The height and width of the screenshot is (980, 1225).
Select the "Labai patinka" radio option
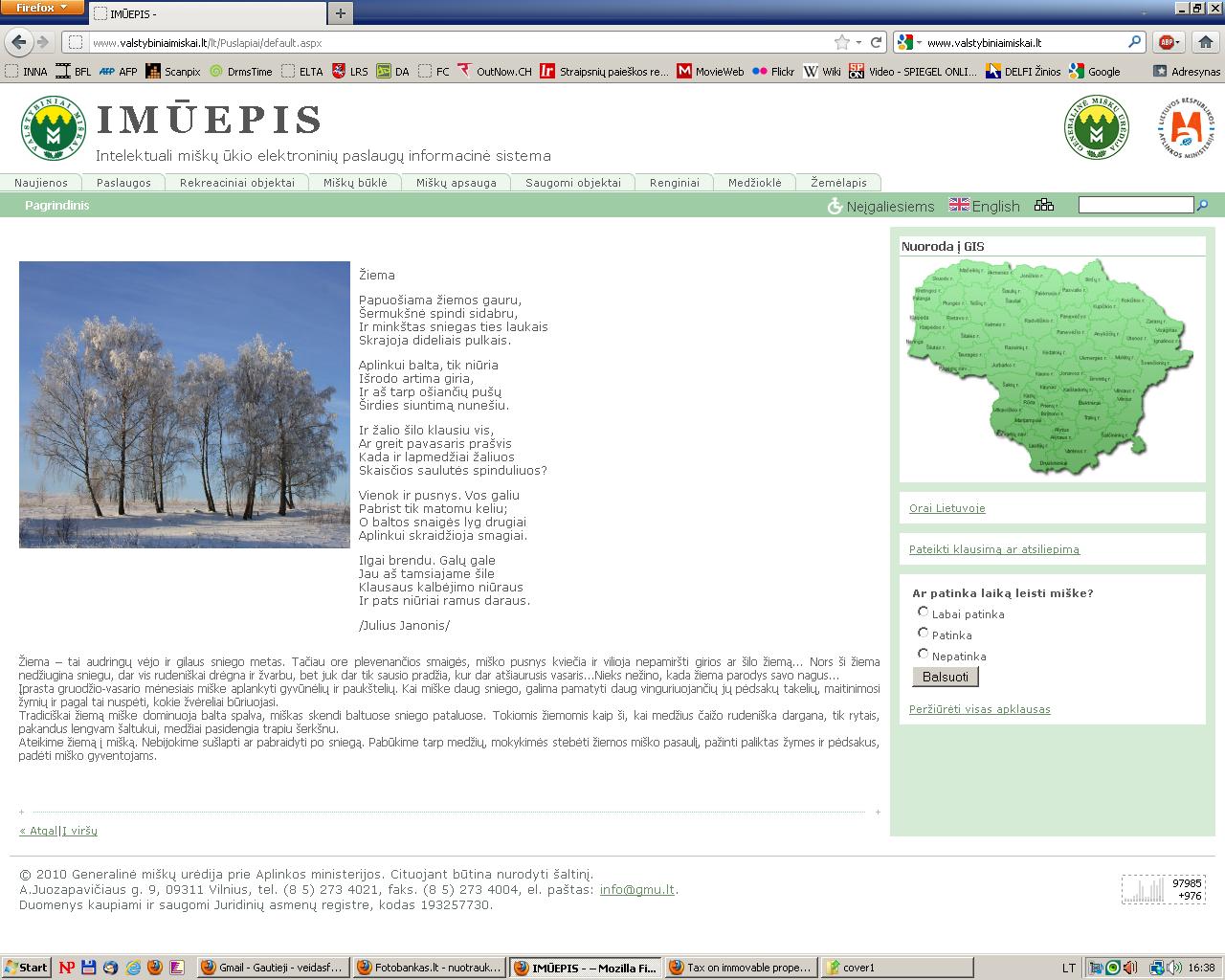(923, 612)
